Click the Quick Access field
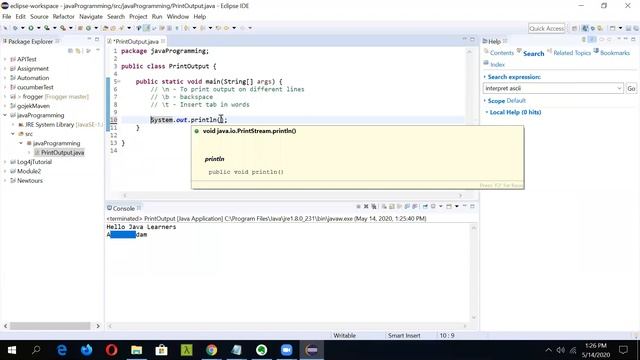 point(547,28)
